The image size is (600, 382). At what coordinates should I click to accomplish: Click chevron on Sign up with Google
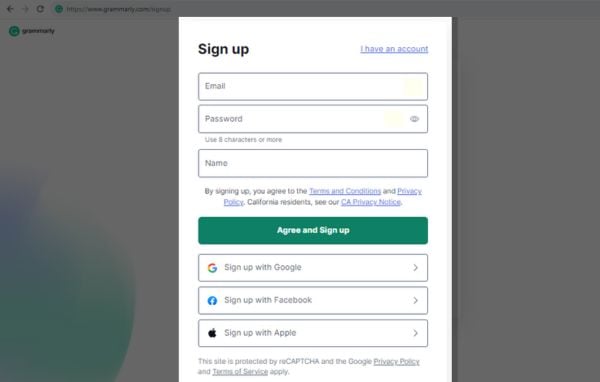416,268
